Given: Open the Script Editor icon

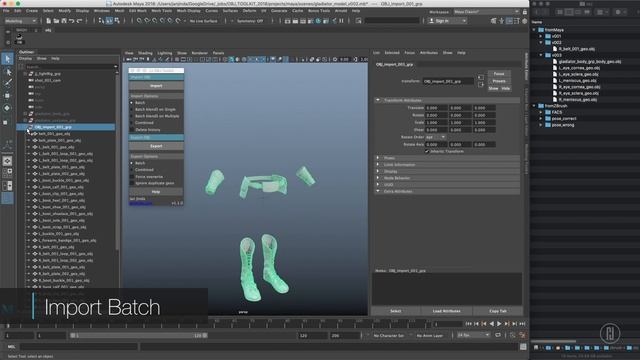Looking at the screenshot, I should point(523,347).
